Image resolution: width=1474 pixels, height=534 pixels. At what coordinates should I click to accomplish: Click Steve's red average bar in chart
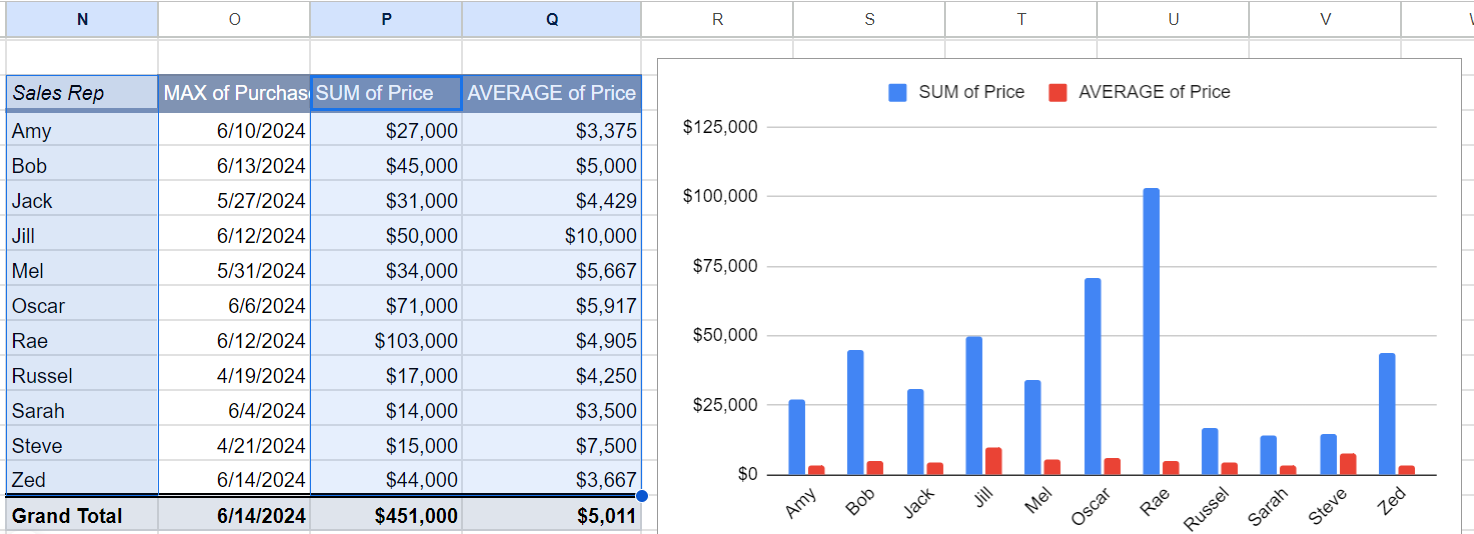tap(1348, 464)
